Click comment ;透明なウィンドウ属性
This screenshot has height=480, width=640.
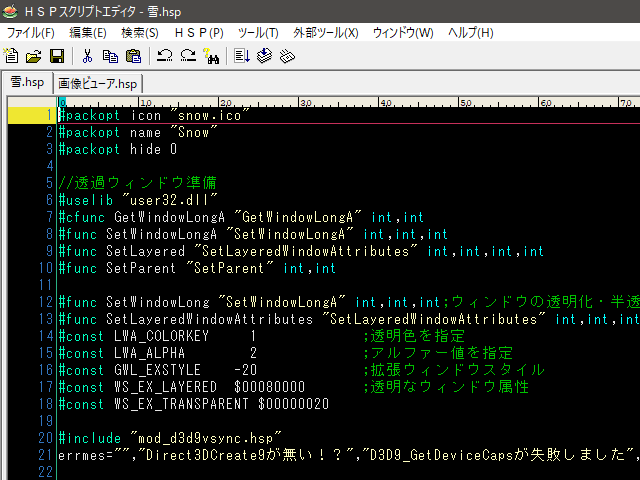pyautogui.click(x=446, y=387)
